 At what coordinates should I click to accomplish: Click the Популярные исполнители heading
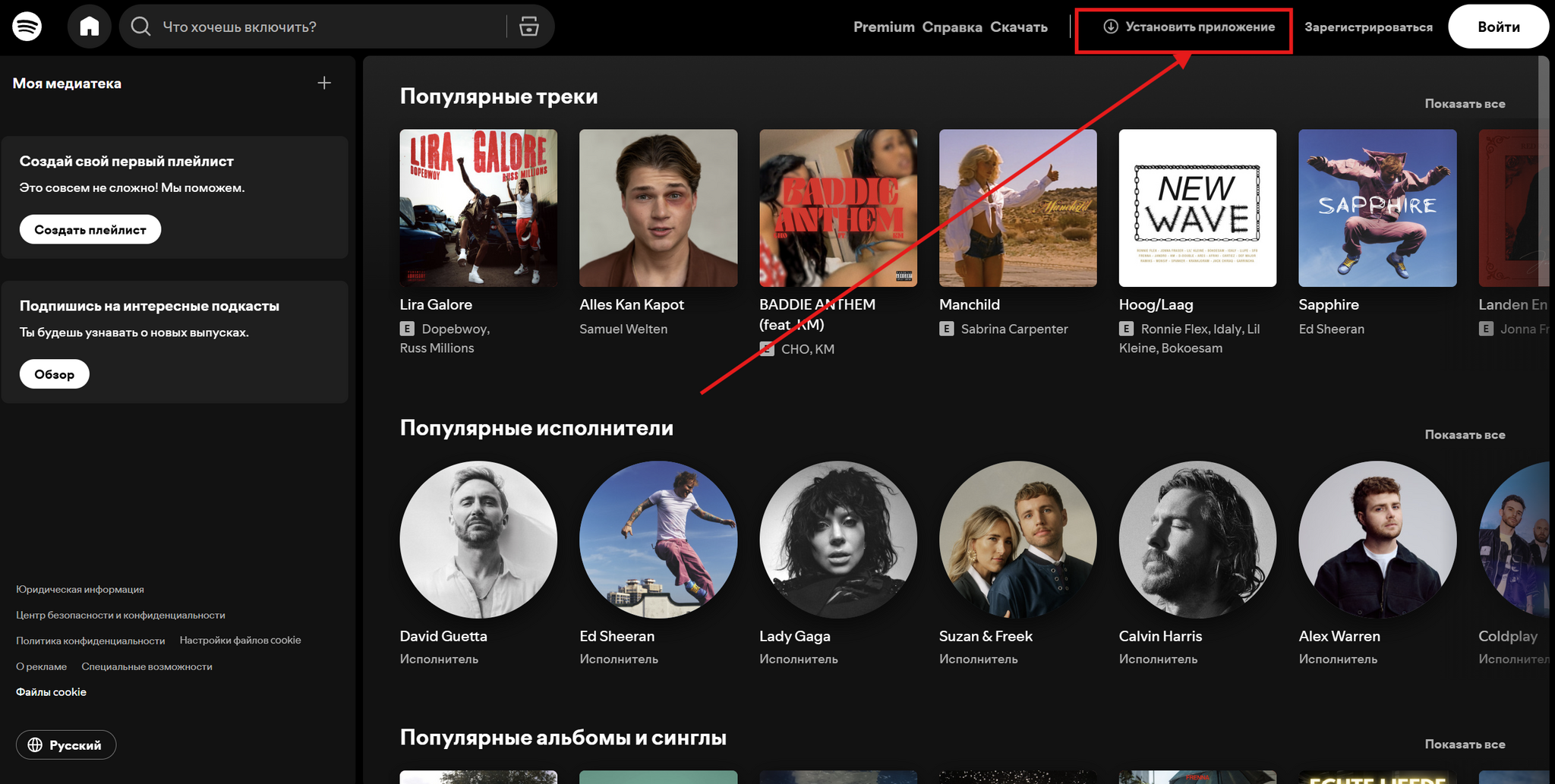(x=536, y=428)
